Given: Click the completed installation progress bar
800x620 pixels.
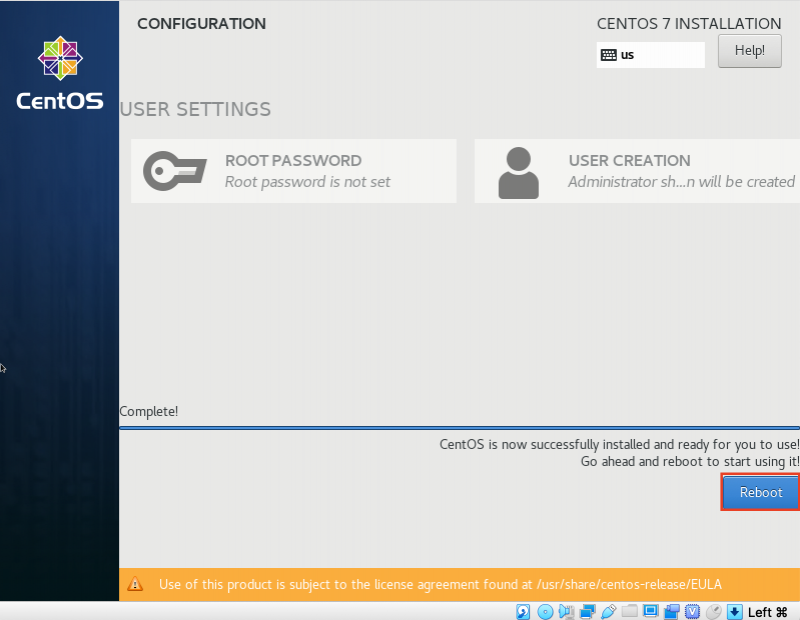Looking at the screenshot, I should coord(460,428).
